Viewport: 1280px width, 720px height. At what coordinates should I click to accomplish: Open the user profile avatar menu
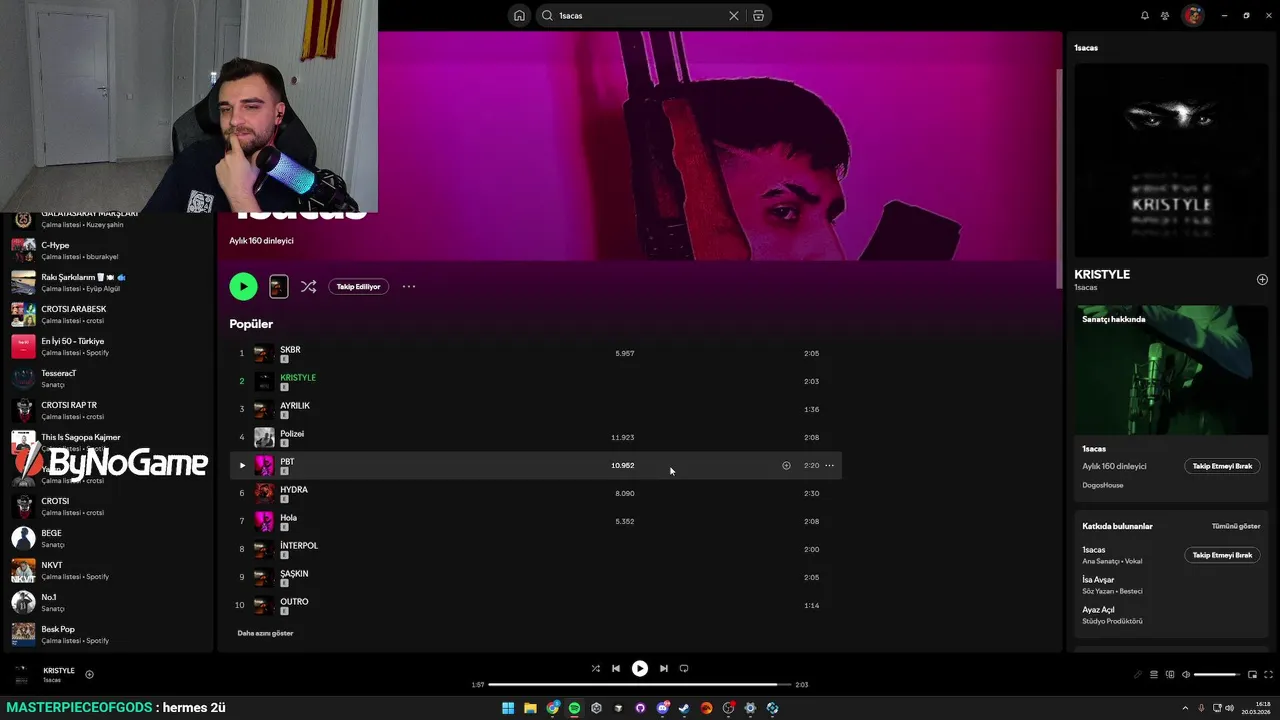coord(1192,16)
